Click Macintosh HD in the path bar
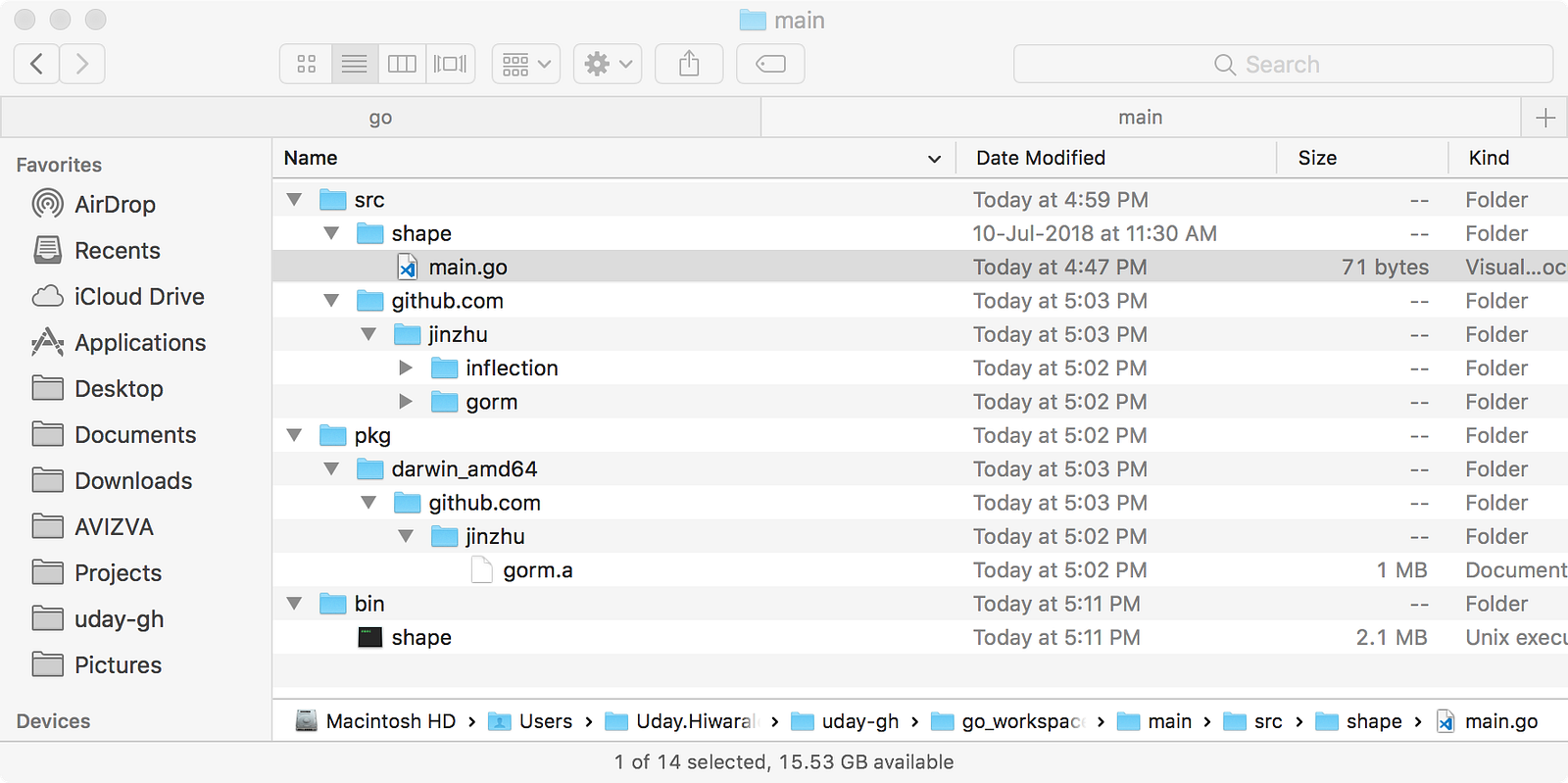1568x783 pixels. tap(375, 721)
